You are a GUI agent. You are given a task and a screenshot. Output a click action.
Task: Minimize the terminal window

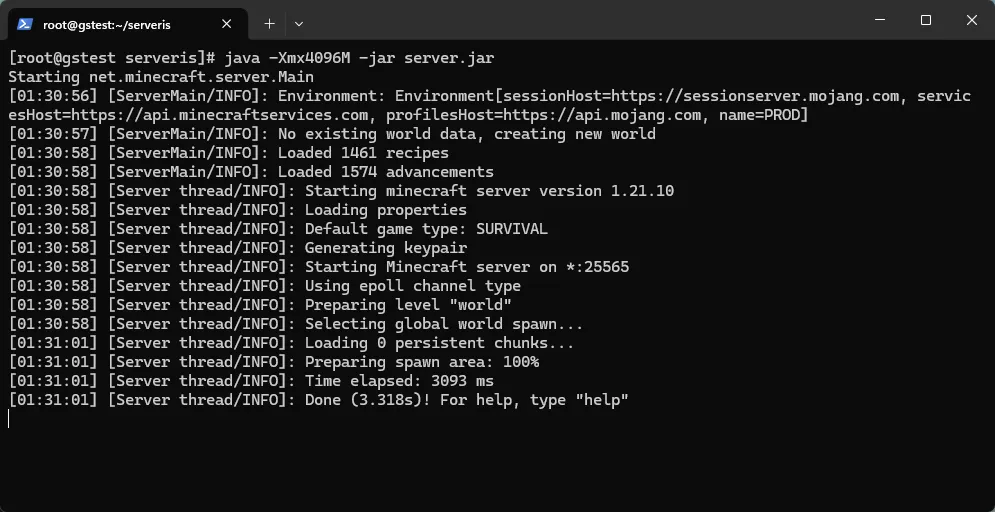(x=880, y=20)
